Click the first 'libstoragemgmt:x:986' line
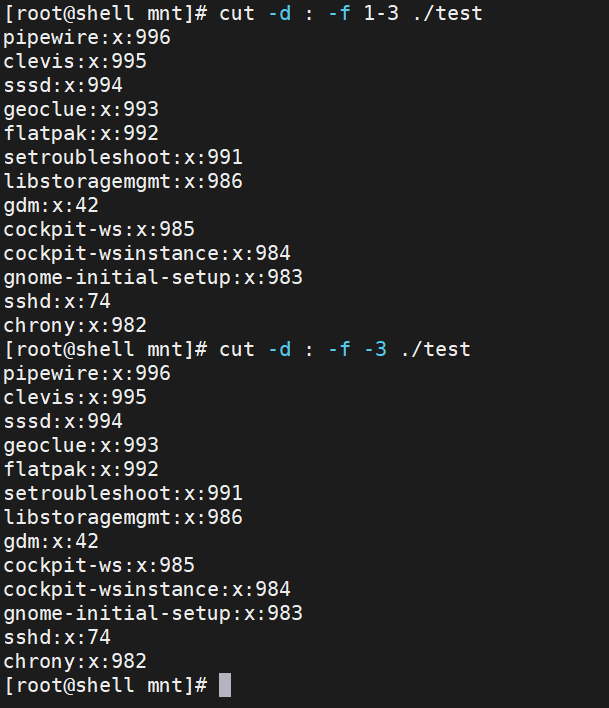The image size is (609, 708). (x=123, y=182)
